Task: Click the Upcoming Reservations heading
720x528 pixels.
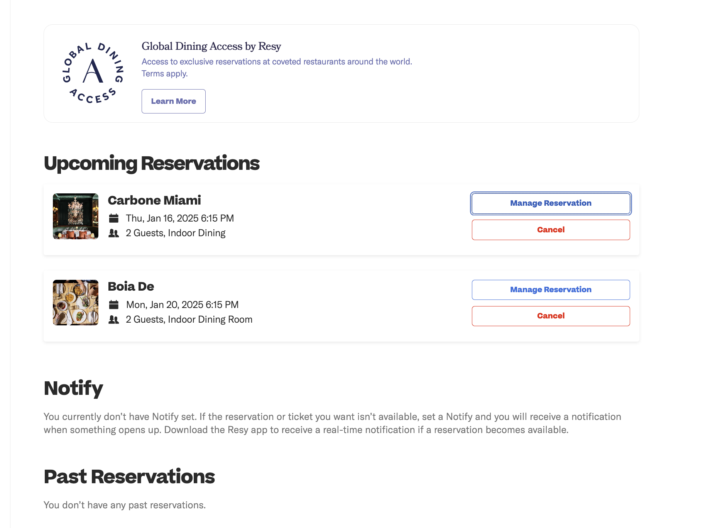Action: coord(152,163)
